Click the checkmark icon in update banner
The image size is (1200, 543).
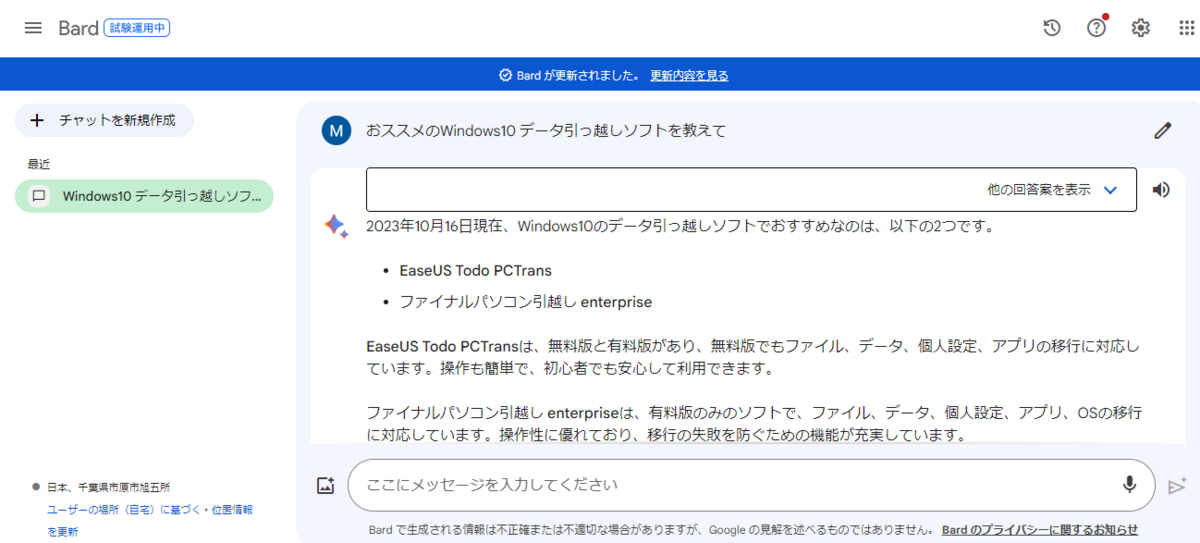pos(505,75)
